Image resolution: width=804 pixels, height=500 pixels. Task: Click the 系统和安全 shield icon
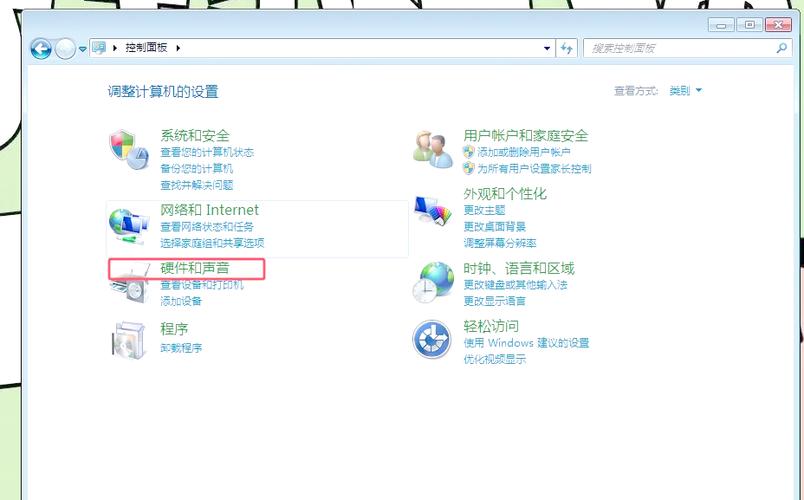point(127,148)
